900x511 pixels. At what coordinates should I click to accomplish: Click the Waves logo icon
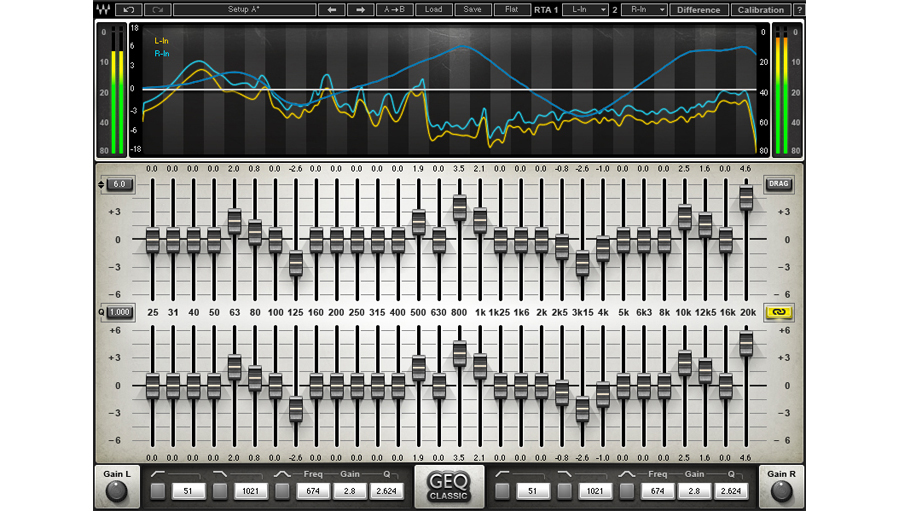103,9
